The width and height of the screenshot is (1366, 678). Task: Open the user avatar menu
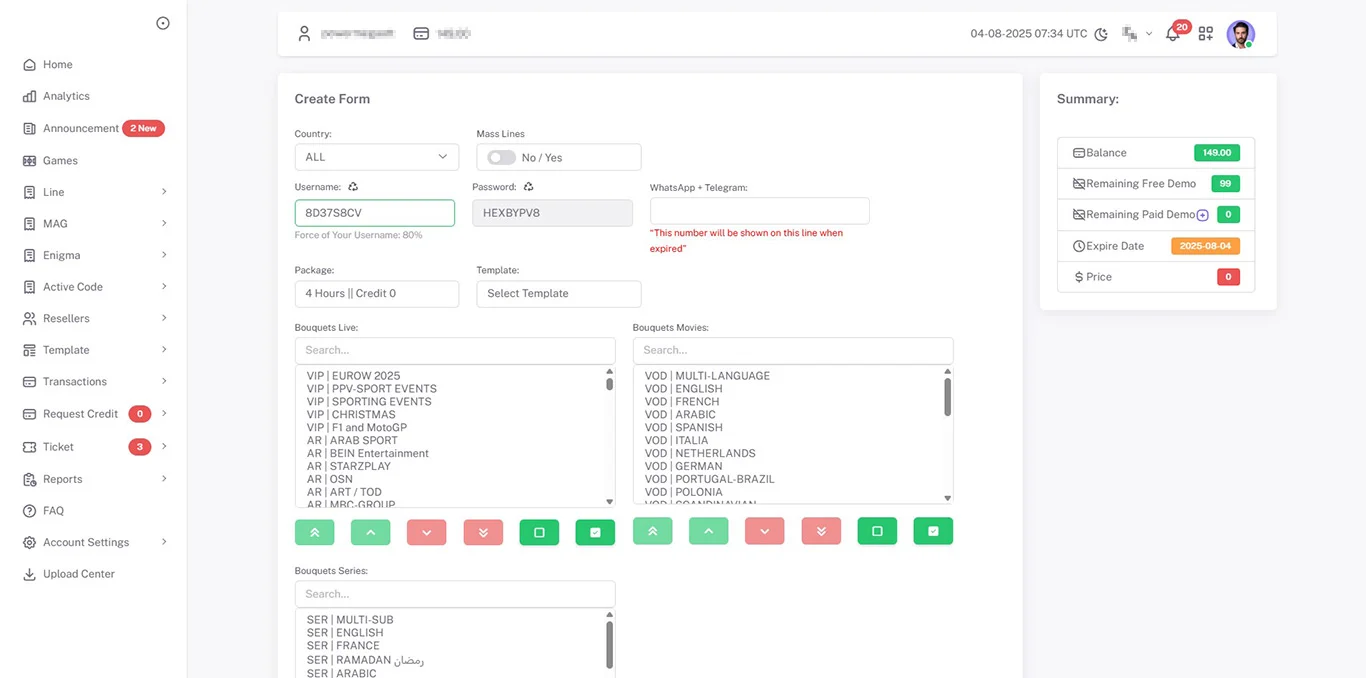[x=1241, y=34]
